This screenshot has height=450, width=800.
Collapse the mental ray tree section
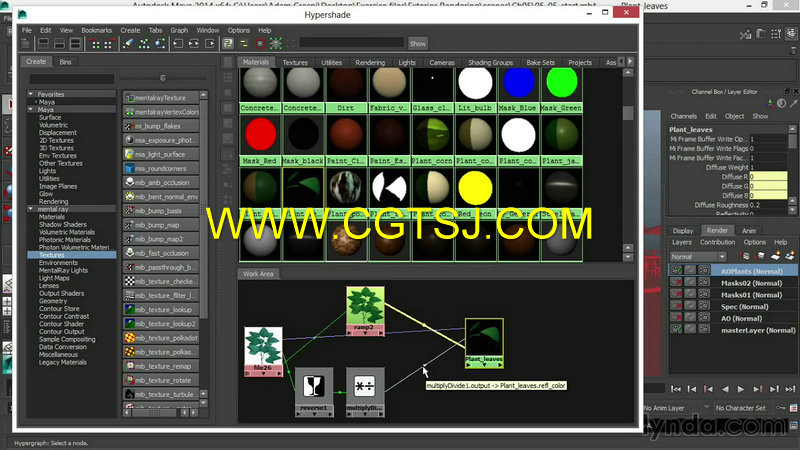31,209
